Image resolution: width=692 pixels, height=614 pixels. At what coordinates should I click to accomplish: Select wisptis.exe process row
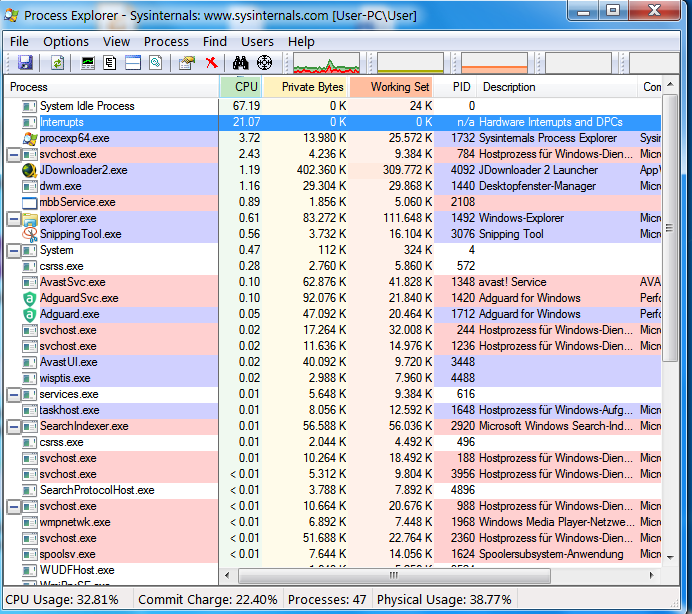click(x=332, y=378)
